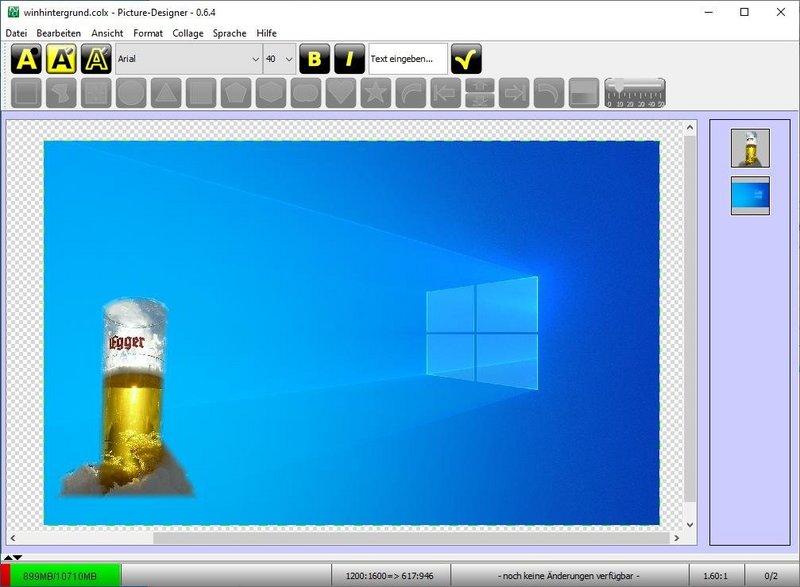Toggle bold text with the B button
Viewport: 800px width, 587px height.
click(x=314, y=59)
